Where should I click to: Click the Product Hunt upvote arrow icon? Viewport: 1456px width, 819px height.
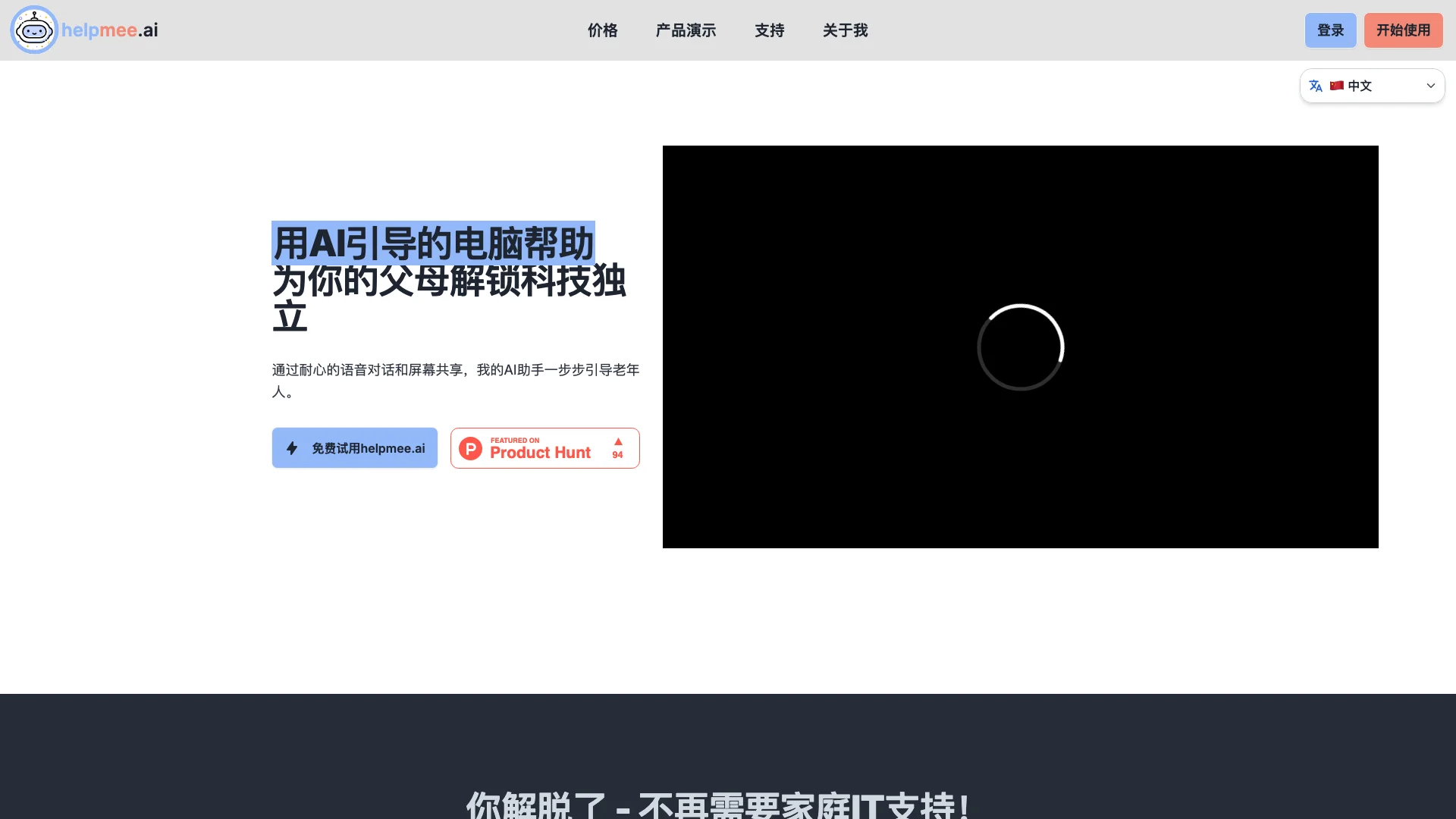pos(618,441)
